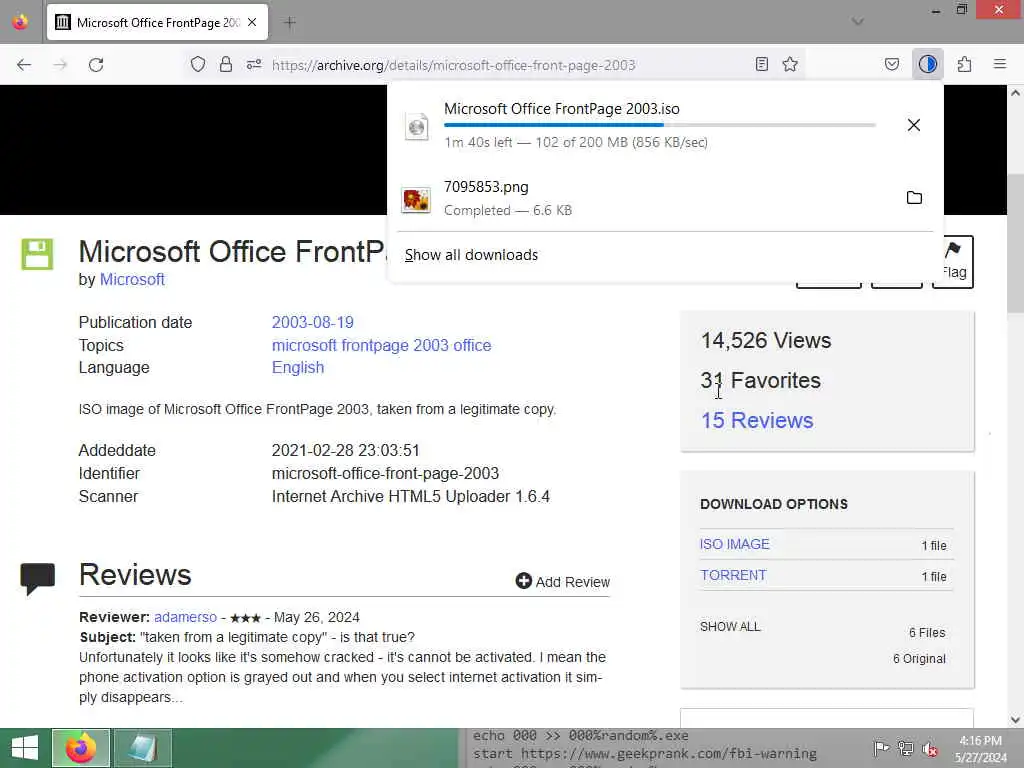Open Firefox application hamburger menu
The image size is (1024, 768).
click(999, 64)
